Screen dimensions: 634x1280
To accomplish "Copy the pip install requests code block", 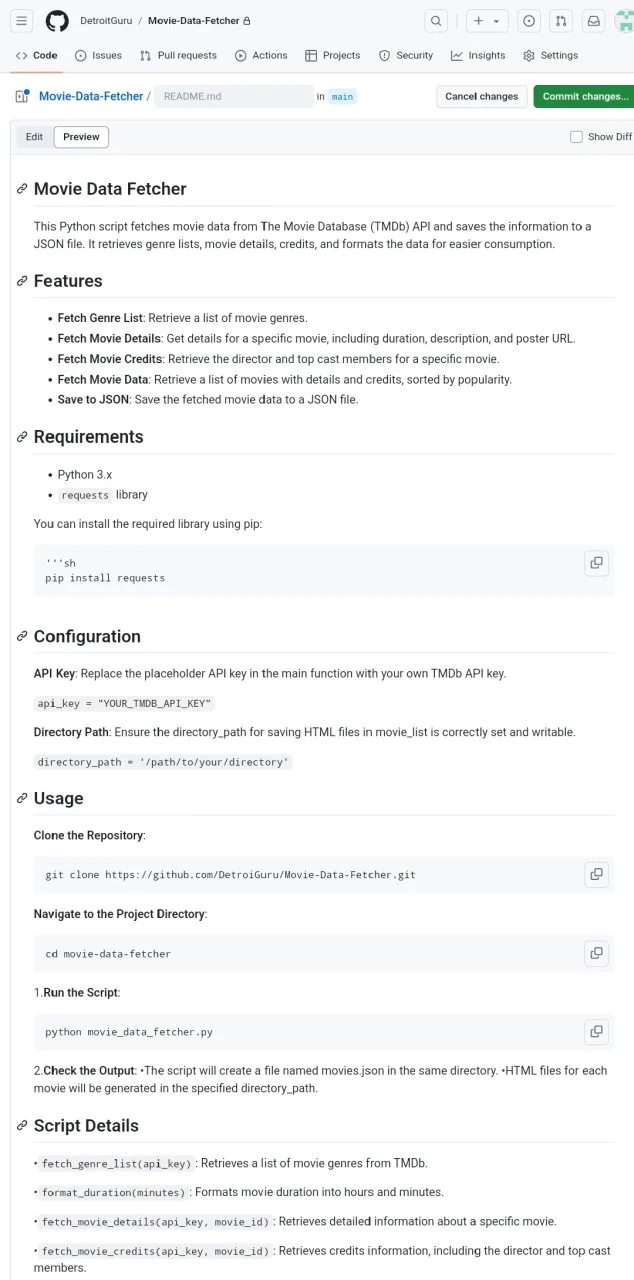I will pos(596,563).
